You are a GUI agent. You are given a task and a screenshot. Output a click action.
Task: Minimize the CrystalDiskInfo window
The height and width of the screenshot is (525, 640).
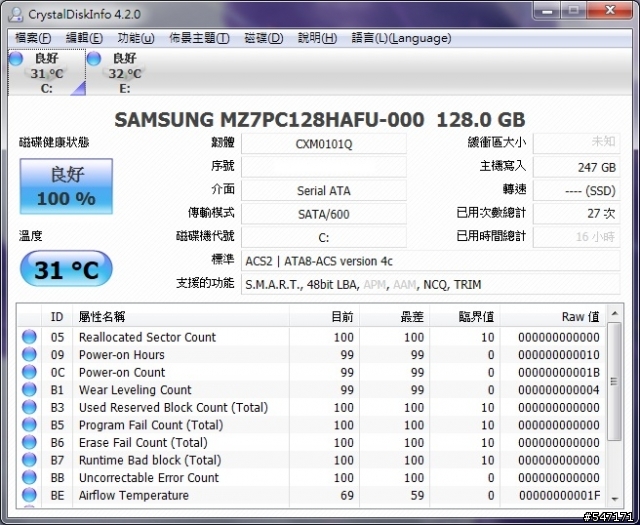pyautogui.click(x=547, y=10)
